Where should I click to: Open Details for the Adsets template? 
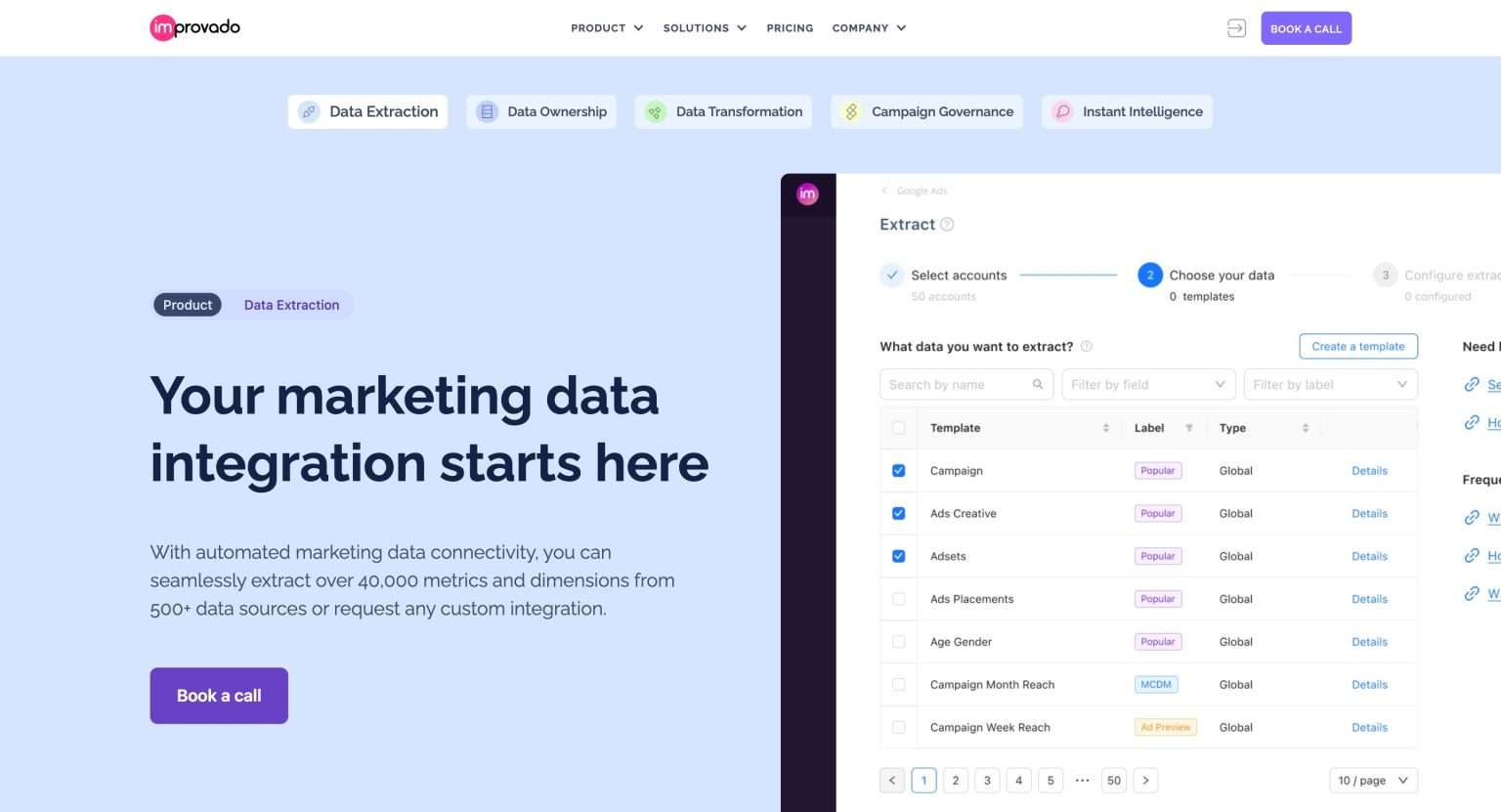(1369, 556)
